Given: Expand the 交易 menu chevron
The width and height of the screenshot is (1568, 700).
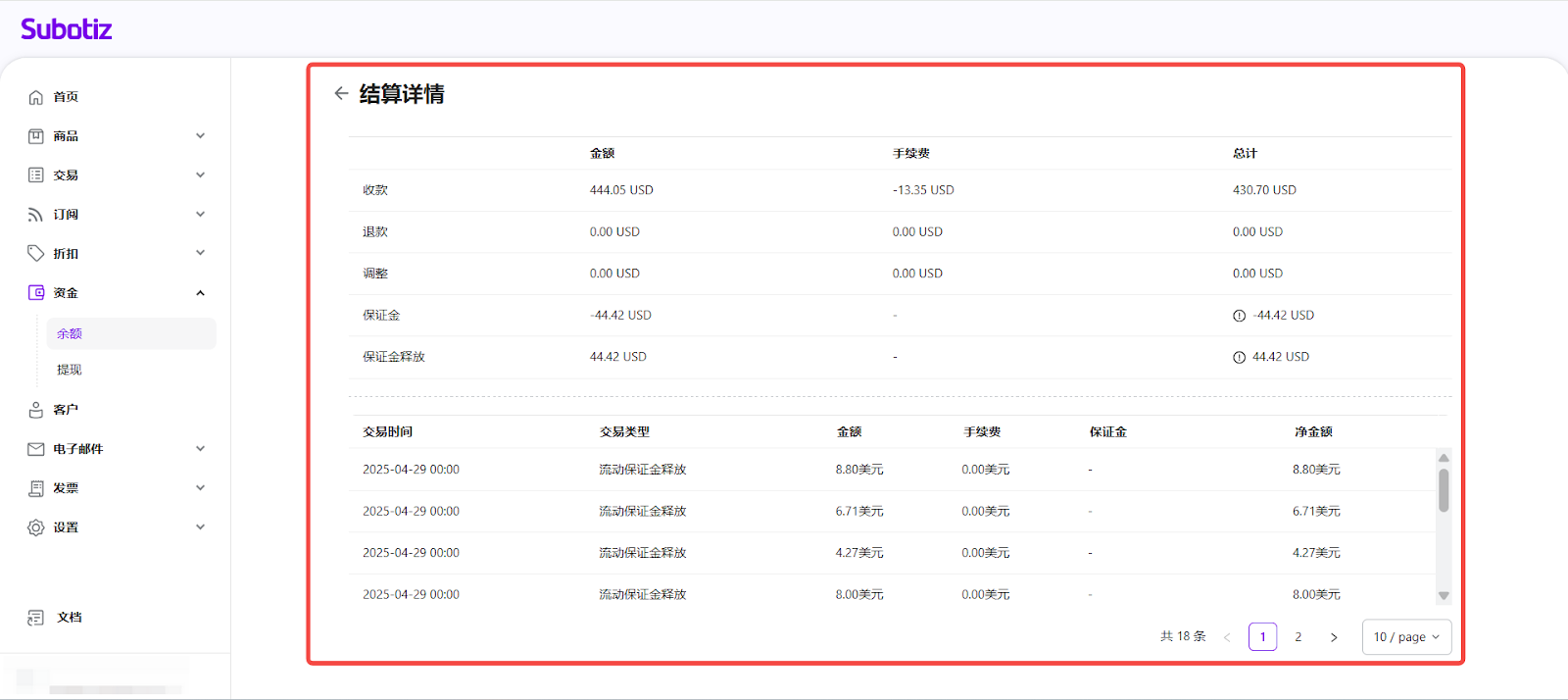Looking at the screenshot, I should click(x=200, y=175).
